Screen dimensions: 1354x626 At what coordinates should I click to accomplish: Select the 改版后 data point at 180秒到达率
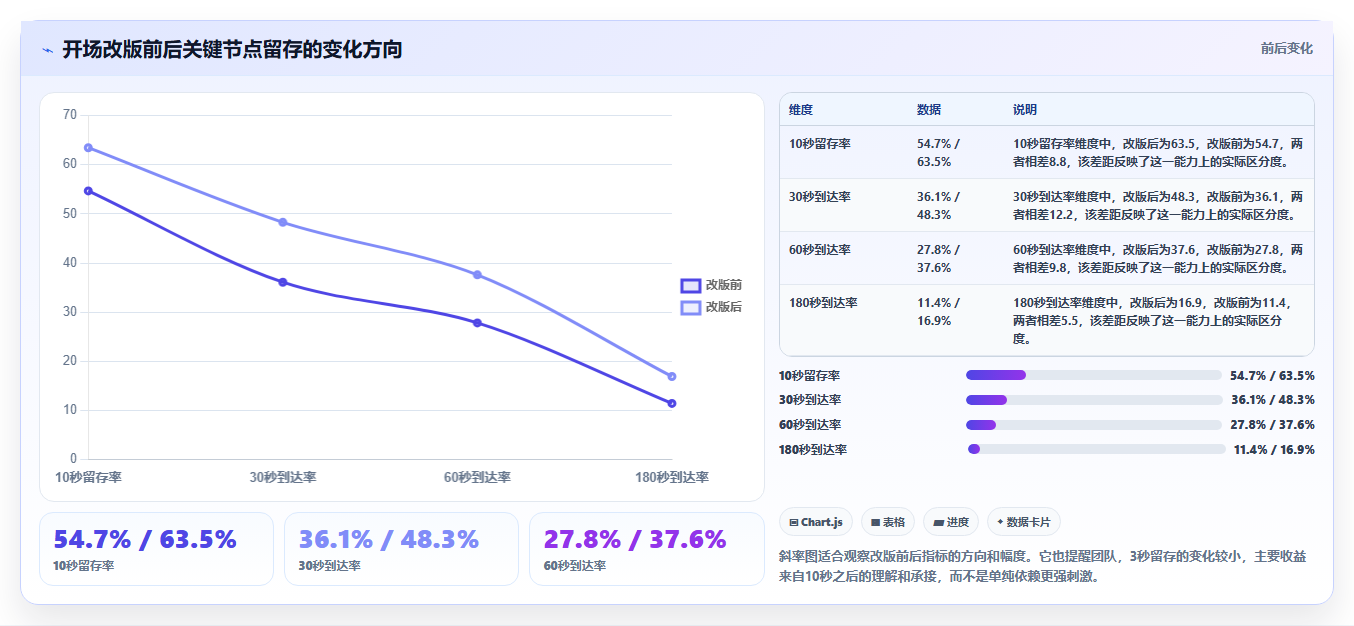coord(672,376)
